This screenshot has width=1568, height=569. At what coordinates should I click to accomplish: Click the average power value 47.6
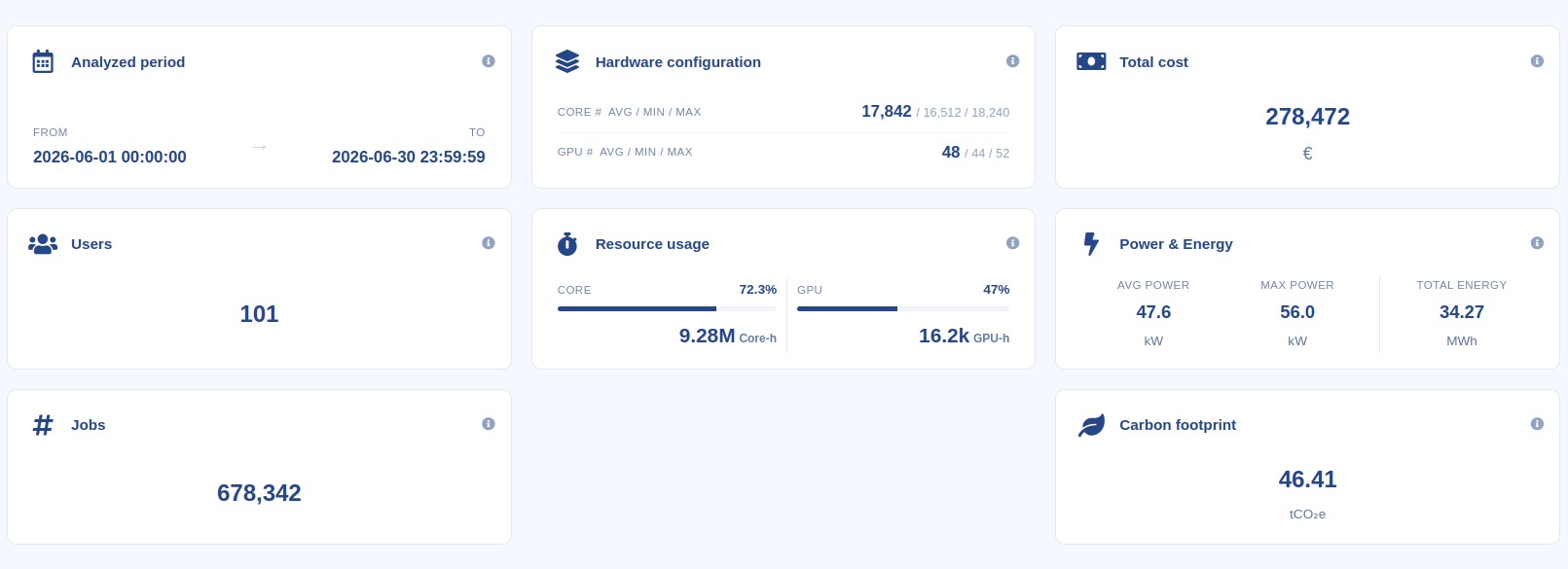(1153, 312)
